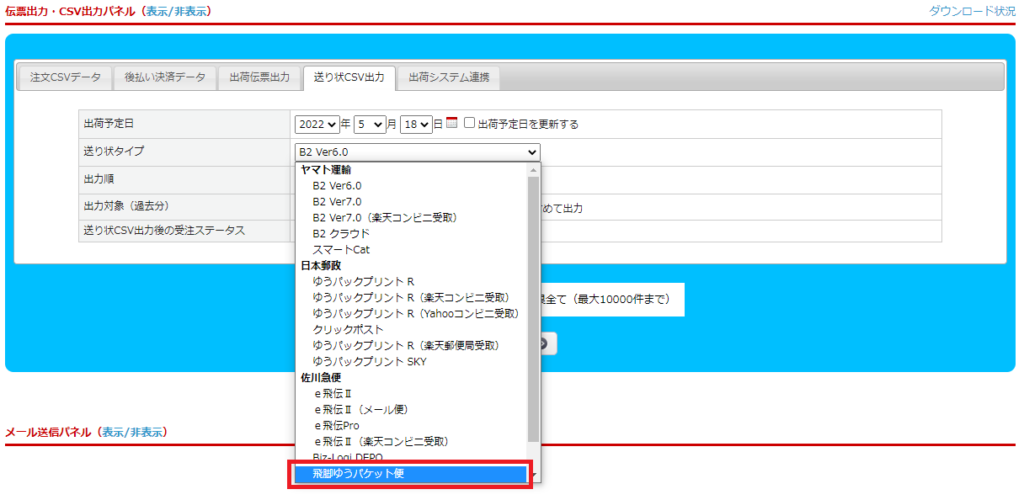Click the 送り状タイプ row label

click(x=114, y=151)
